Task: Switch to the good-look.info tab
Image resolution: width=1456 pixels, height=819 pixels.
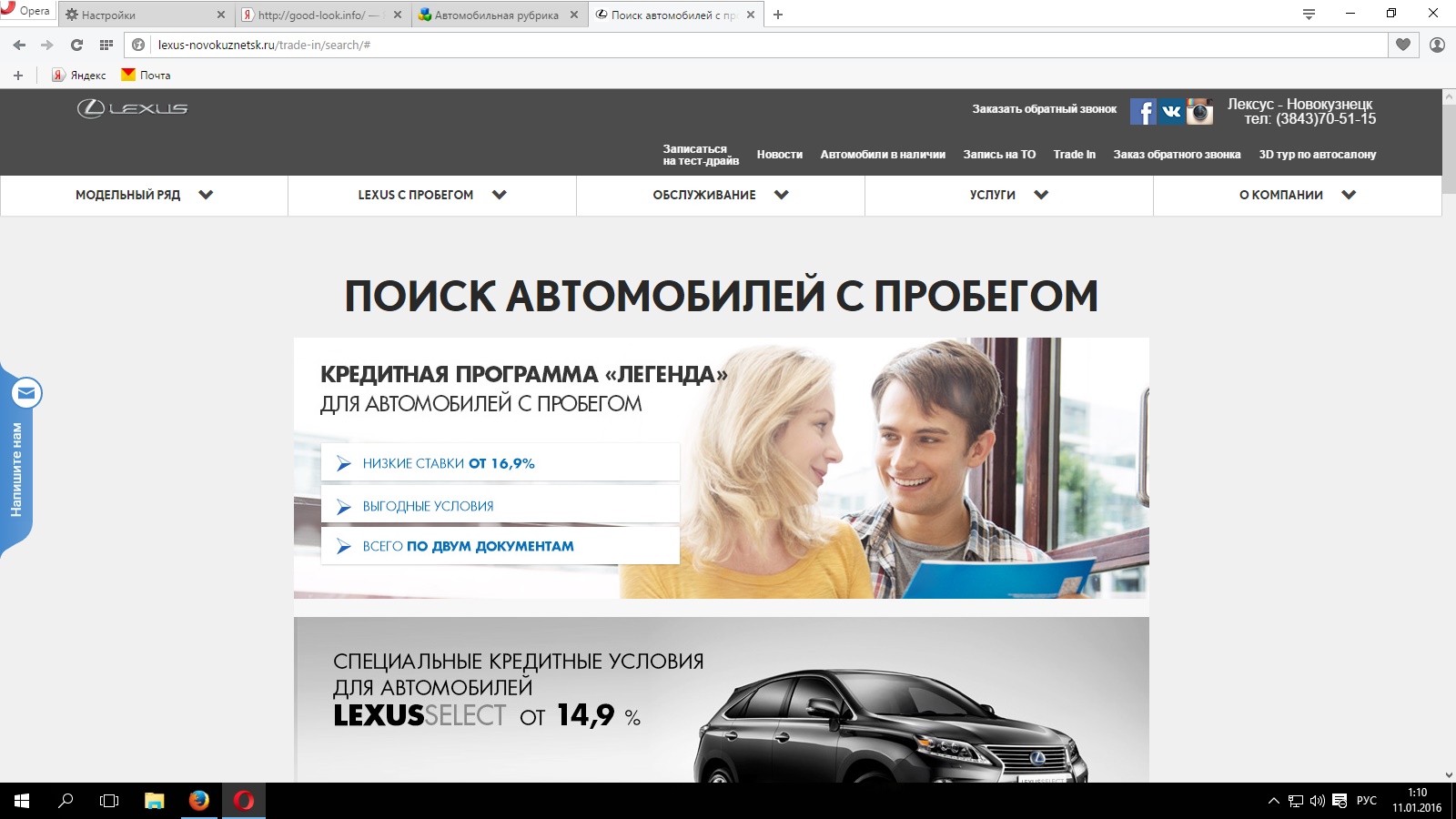Action: tap(322, 15)
